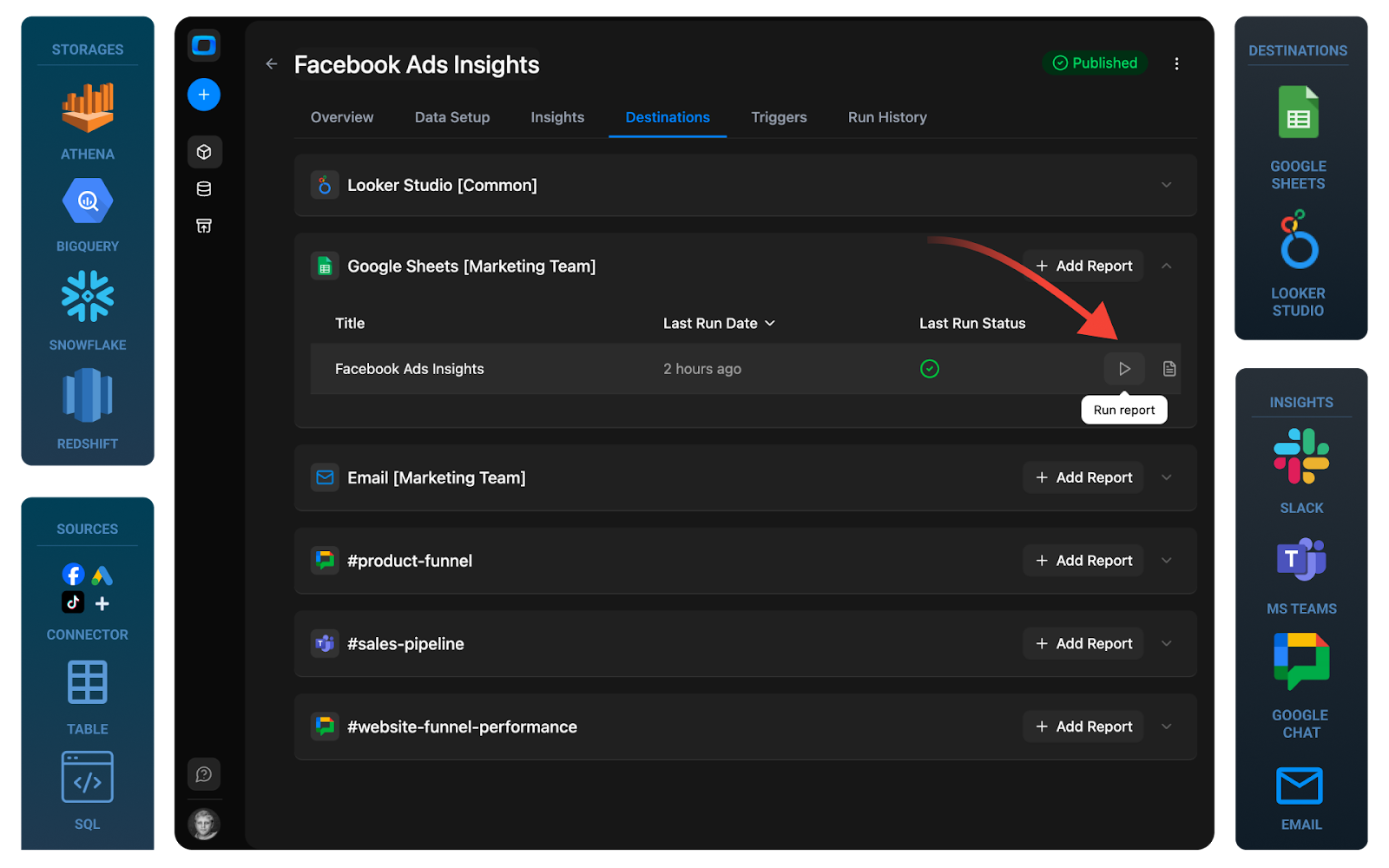This screenshot has width=1389, height=868.
Task: Open the three-dot more options menu
Action: 1176,64
